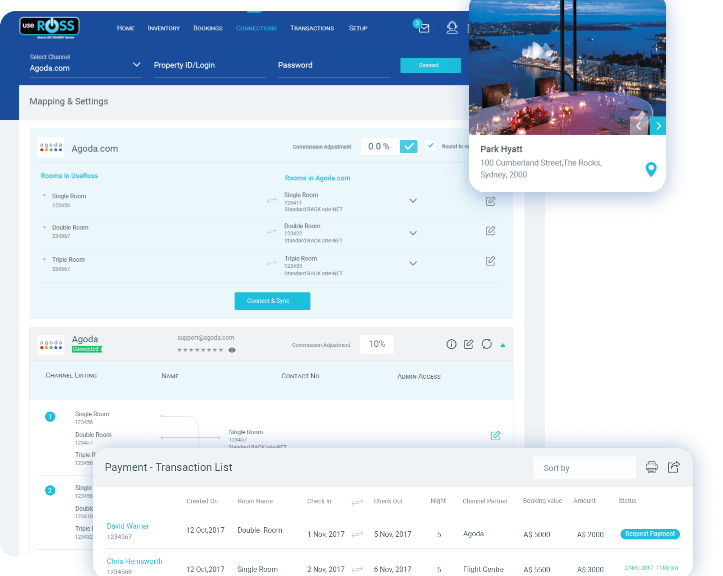Export the Payment Transaction List
This screenshot has height=576, width=723.
tap(674, 467)
